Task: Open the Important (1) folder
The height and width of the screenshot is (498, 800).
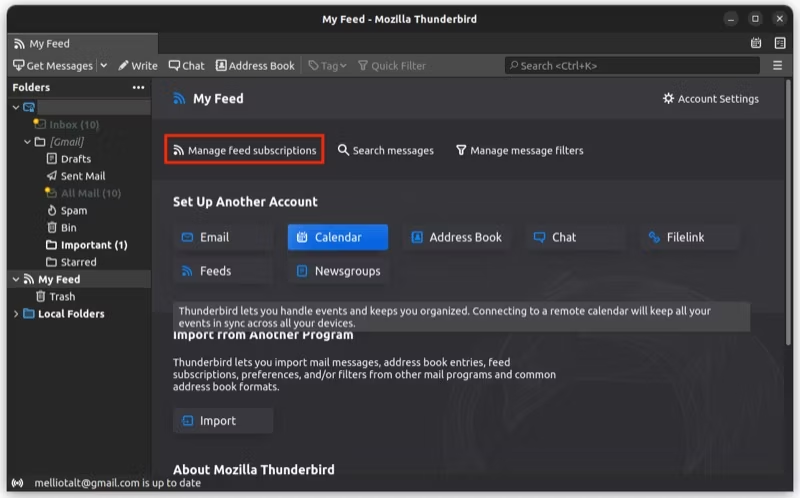Action: coord(87,245)
